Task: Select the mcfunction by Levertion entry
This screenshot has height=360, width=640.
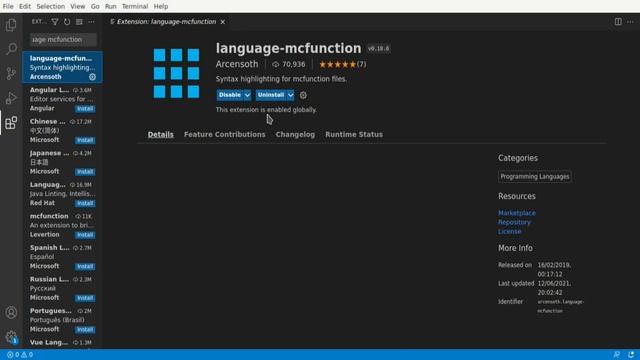Action: (x=62, y=225)
